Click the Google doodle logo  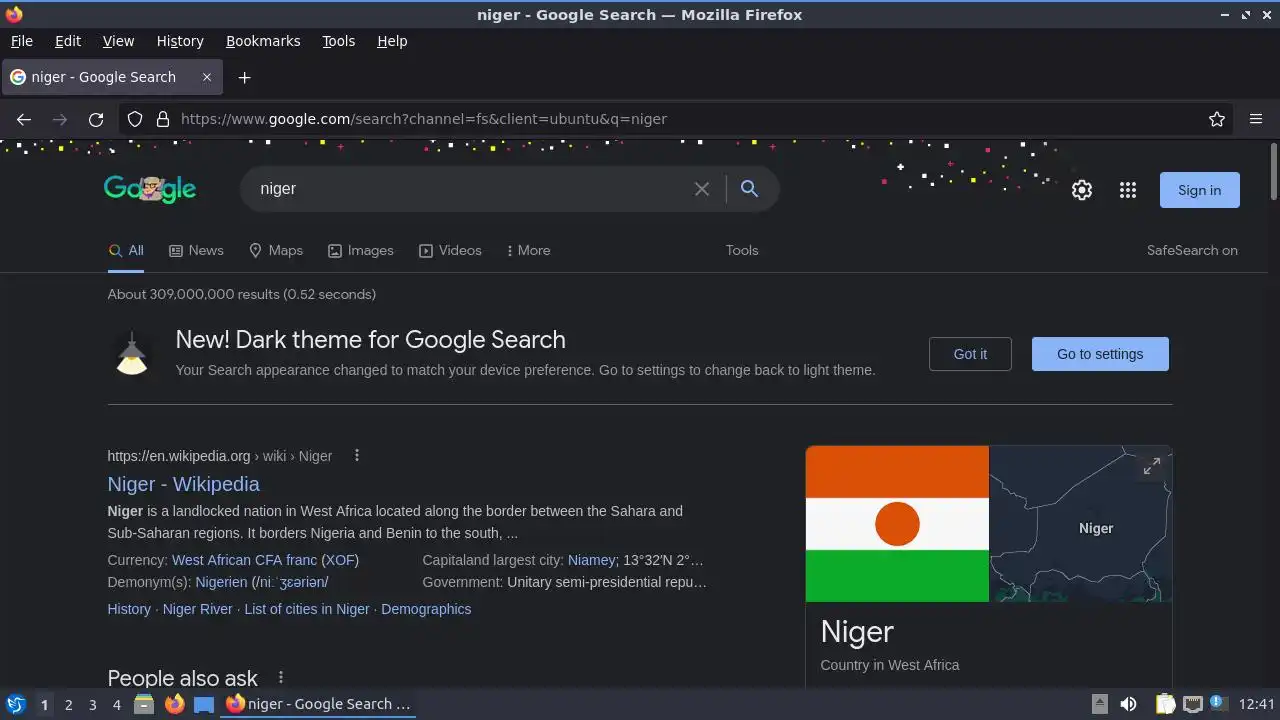(x=150, y=189)
